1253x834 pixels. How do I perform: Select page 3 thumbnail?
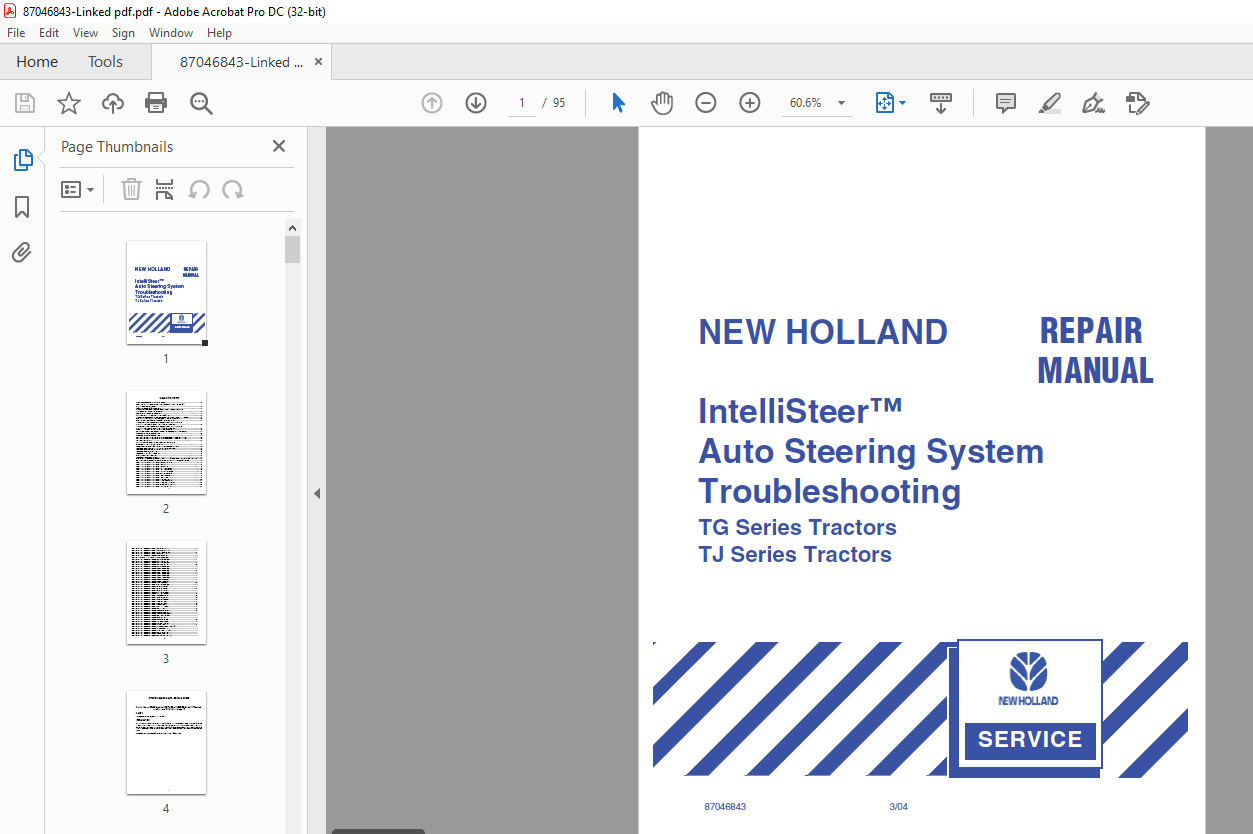point(166,593)
